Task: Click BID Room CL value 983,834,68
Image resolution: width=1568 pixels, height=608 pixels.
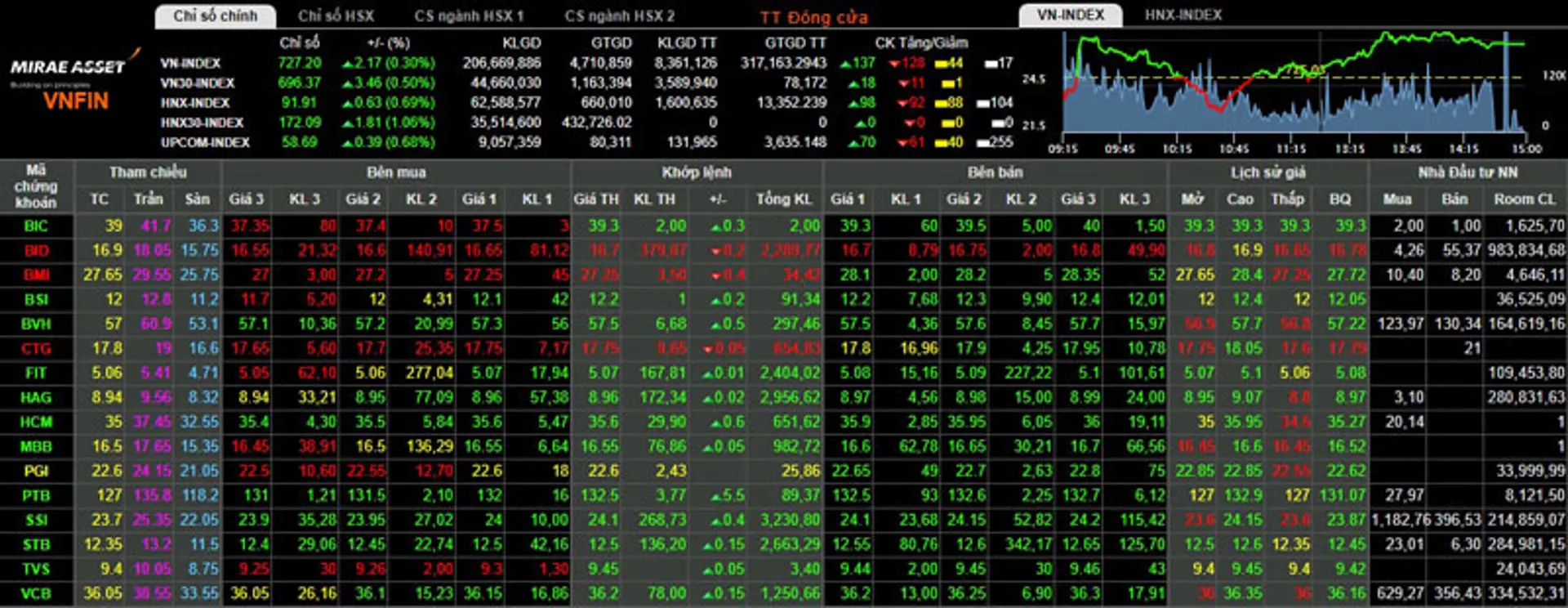Action: (1526, 251)
